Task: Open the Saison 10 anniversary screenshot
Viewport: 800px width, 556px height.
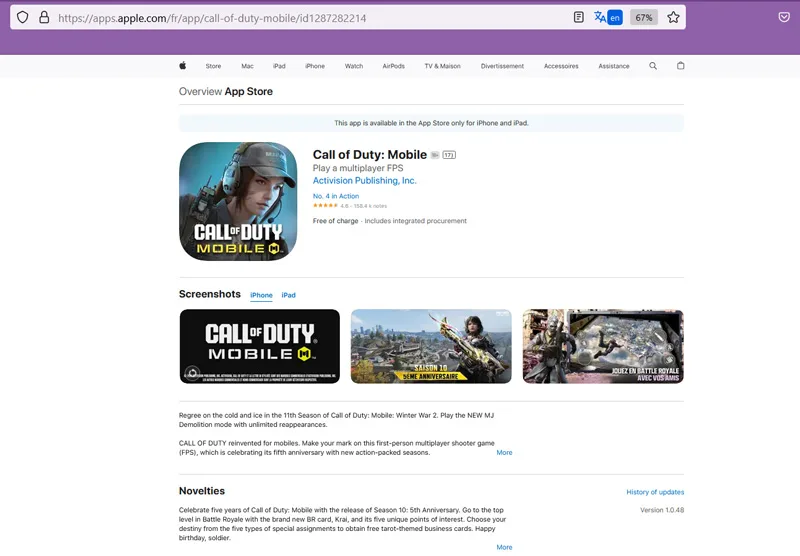Action: 431,346
